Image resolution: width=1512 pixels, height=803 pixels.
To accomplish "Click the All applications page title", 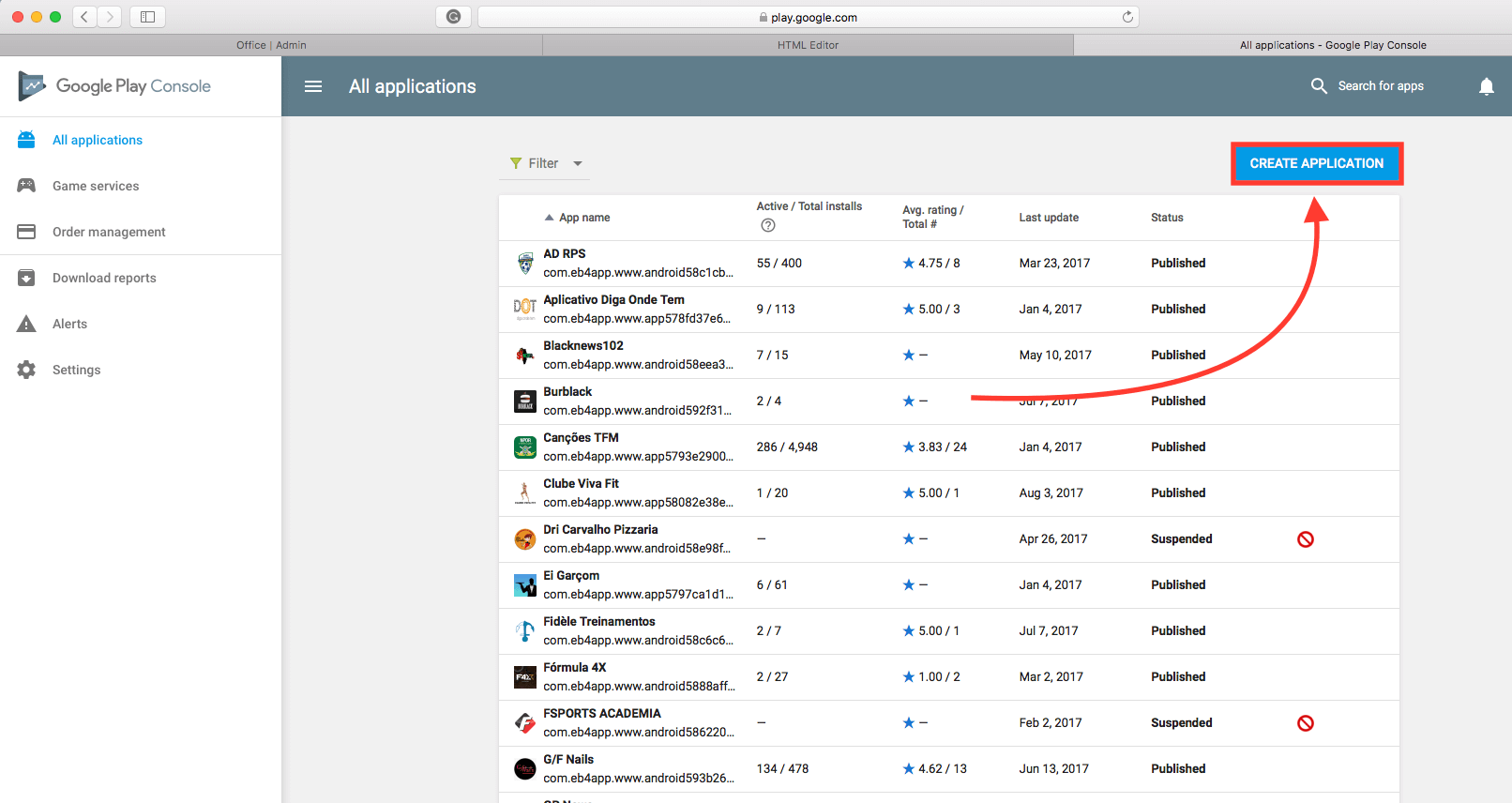I will [x=413, y=86].
